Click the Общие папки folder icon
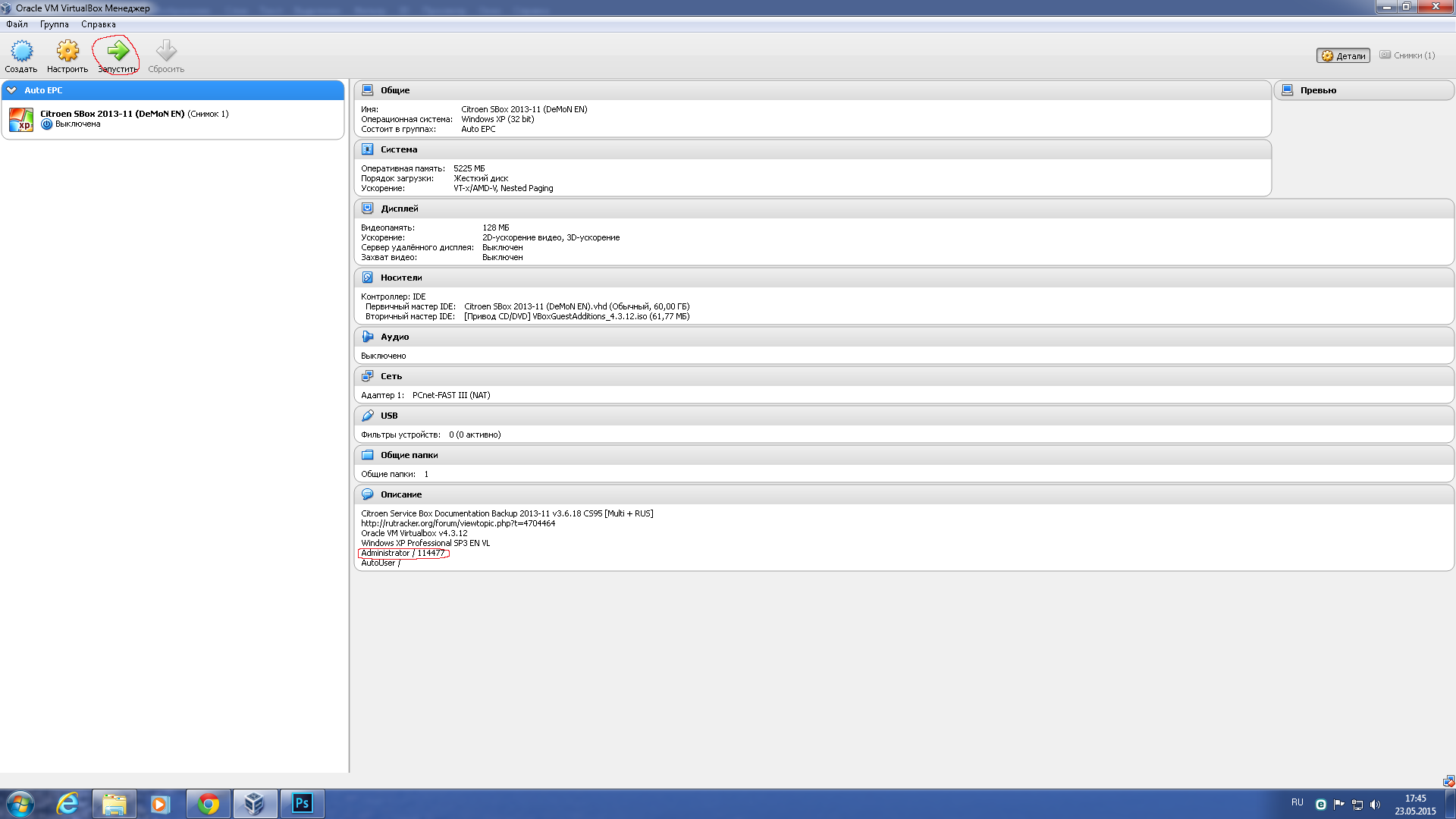 click(368, 455)
